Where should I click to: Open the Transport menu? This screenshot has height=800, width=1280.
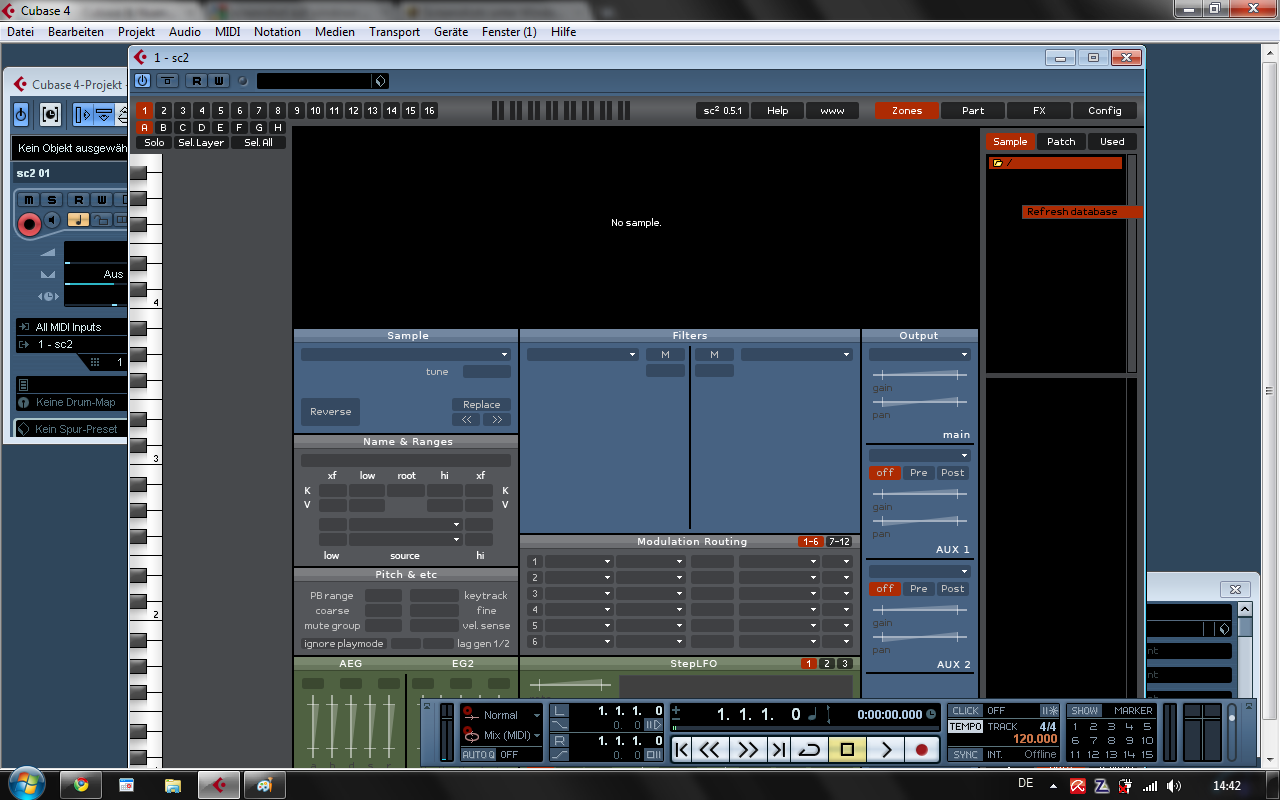pos(394,32)
